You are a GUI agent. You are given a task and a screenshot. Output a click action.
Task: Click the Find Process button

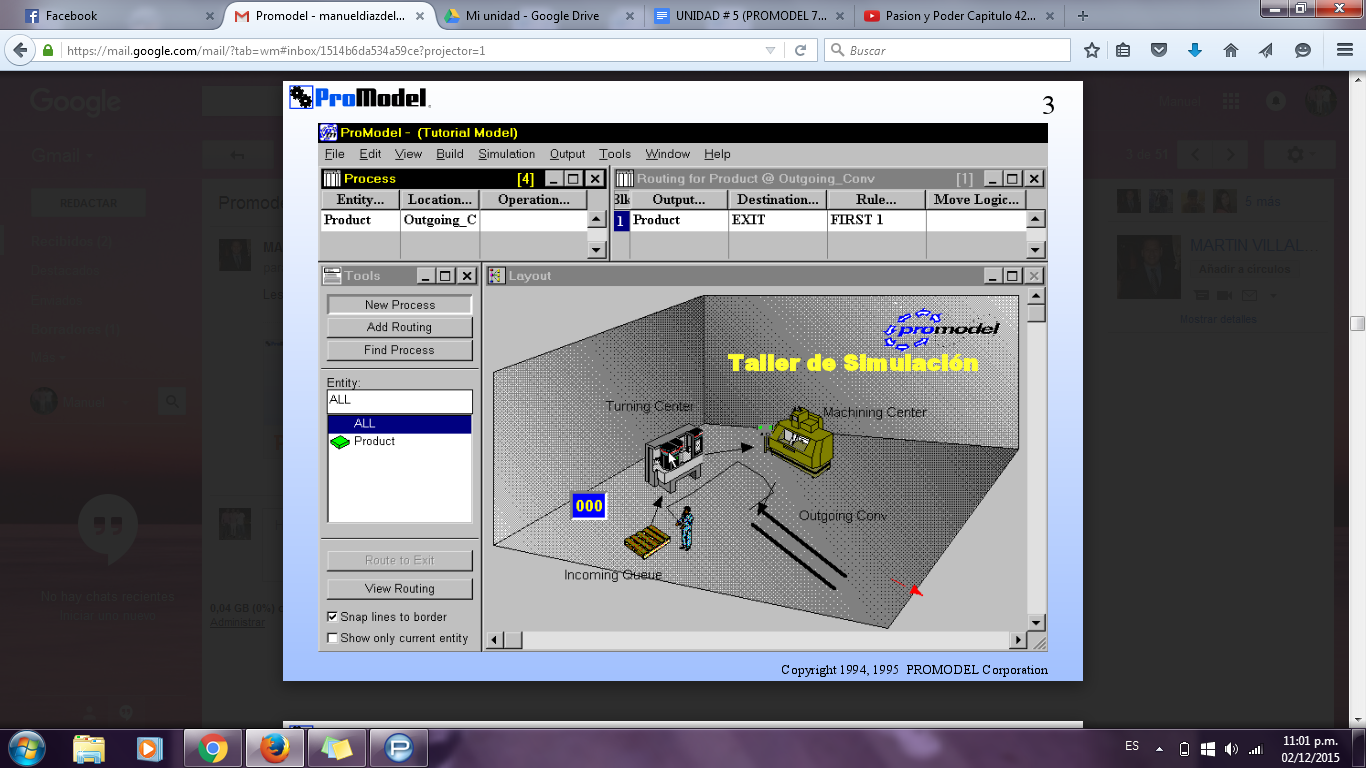tap(399, 350)
